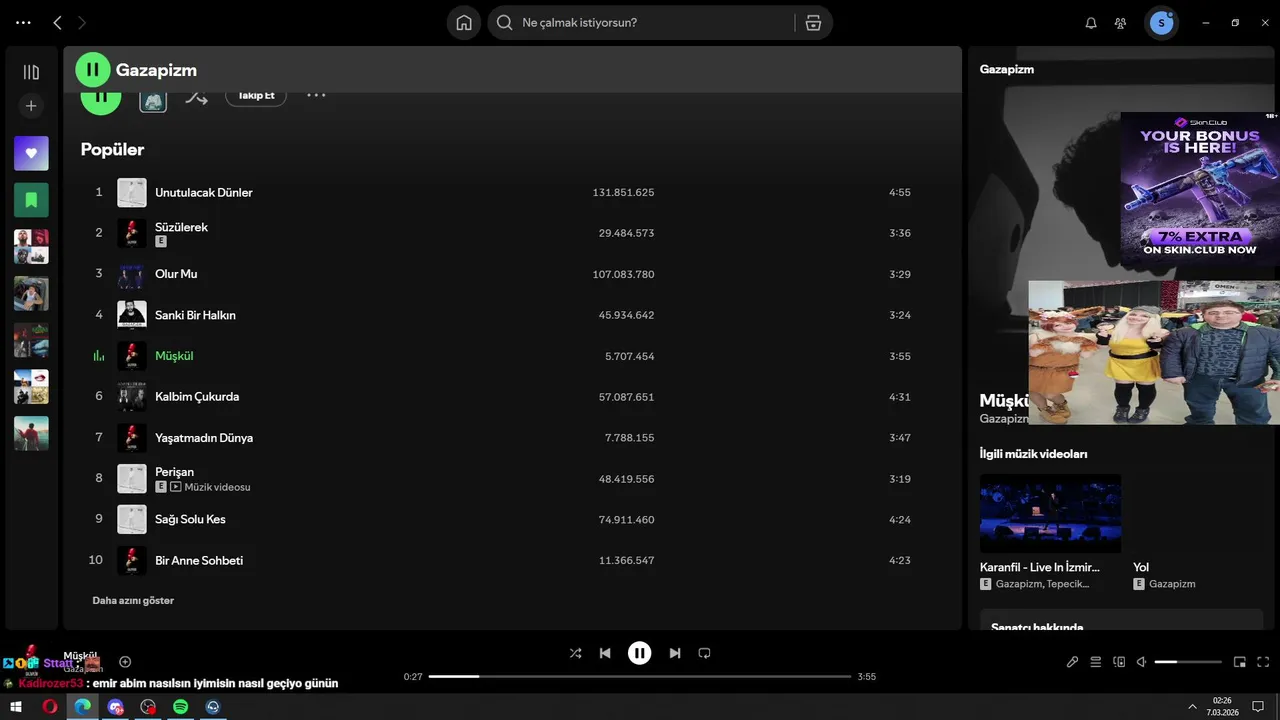1280x720 pixels.
Task: Open the Skin.Club bonus advertisement
Action: point(1200,188)
